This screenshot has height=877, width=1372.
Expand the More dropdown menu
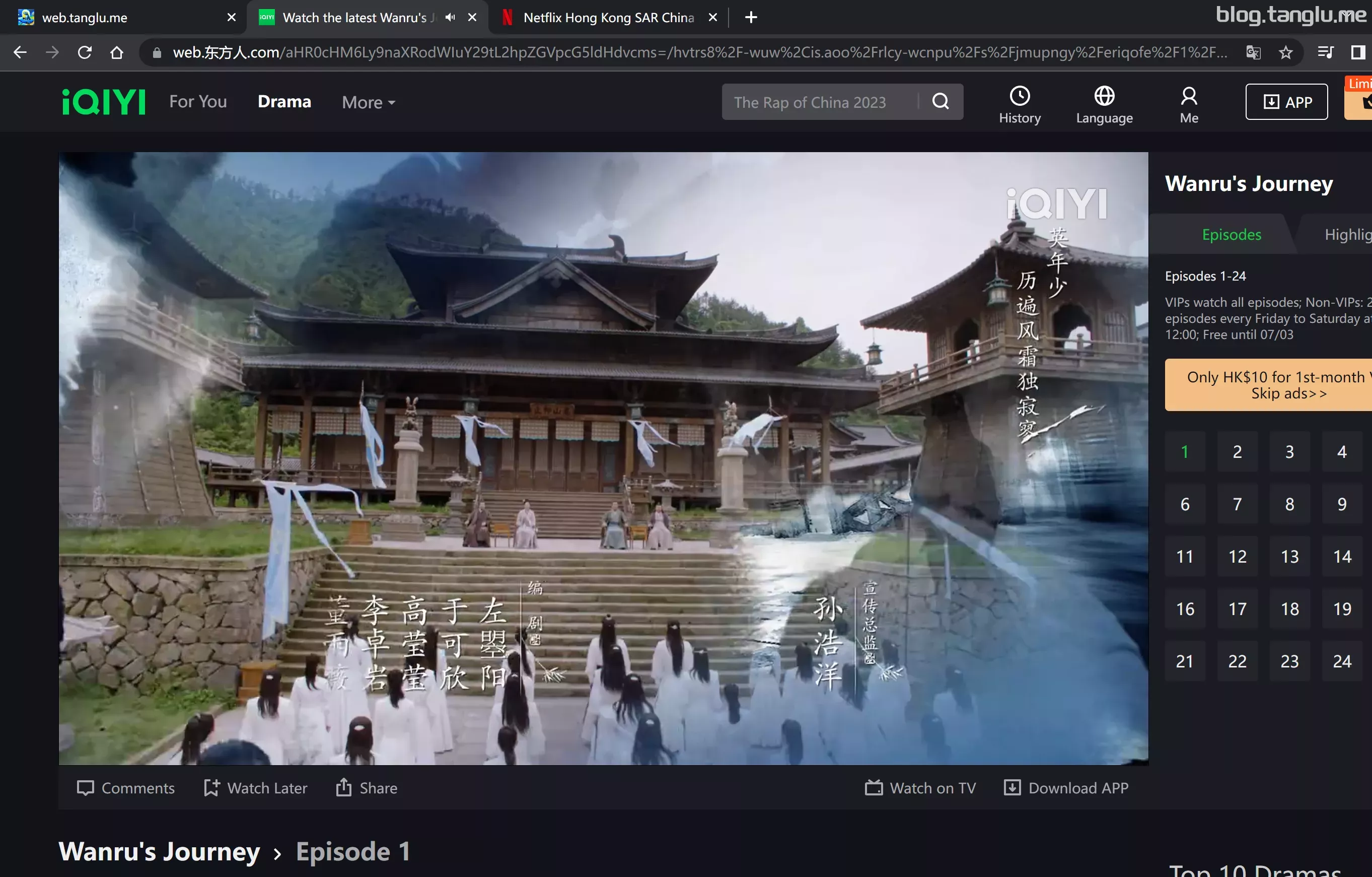[x=369, y=102]
